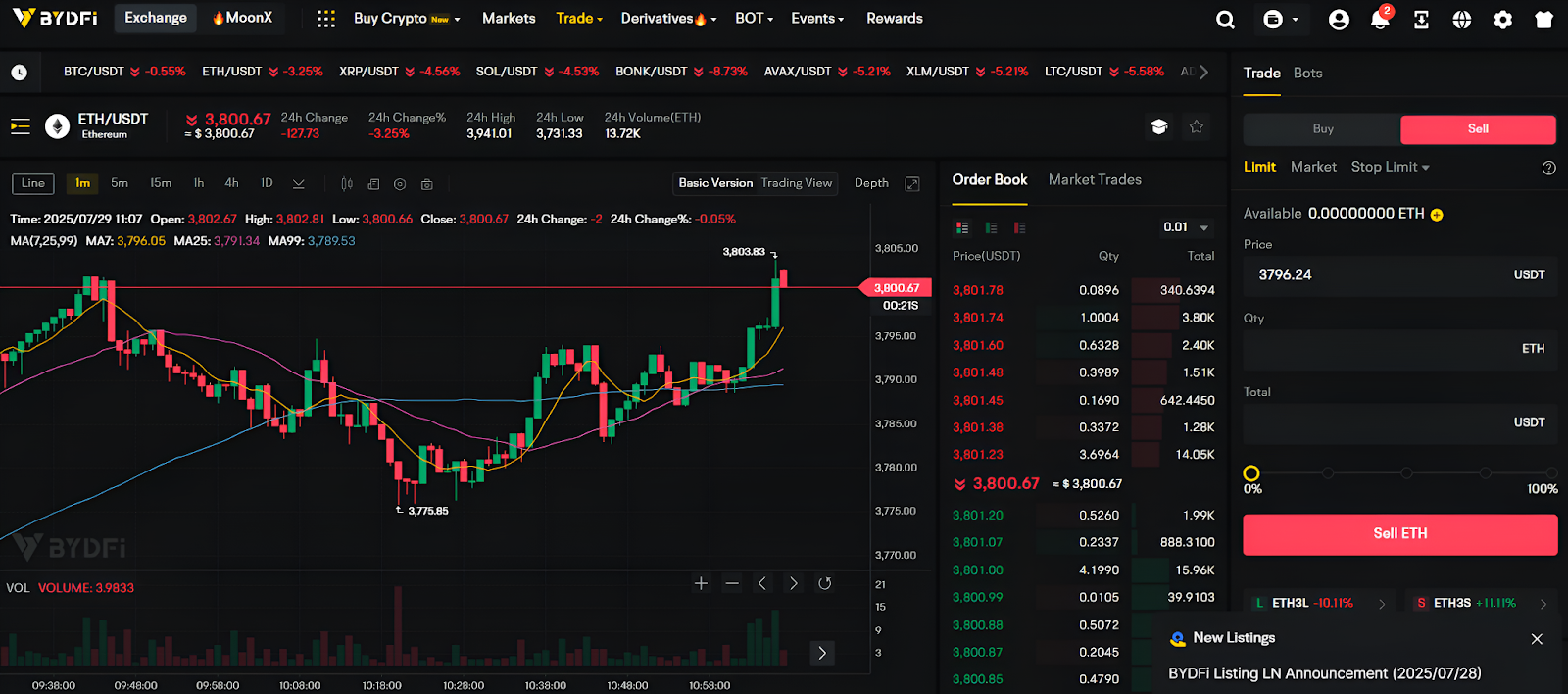Zoom in the chart with plus

[701, 583]
